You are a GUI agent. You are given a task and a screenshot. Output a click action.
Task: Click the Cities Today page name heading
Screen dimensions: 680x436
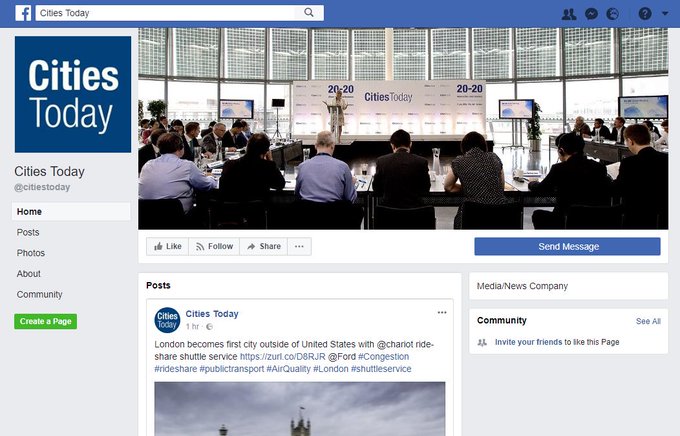49,172
